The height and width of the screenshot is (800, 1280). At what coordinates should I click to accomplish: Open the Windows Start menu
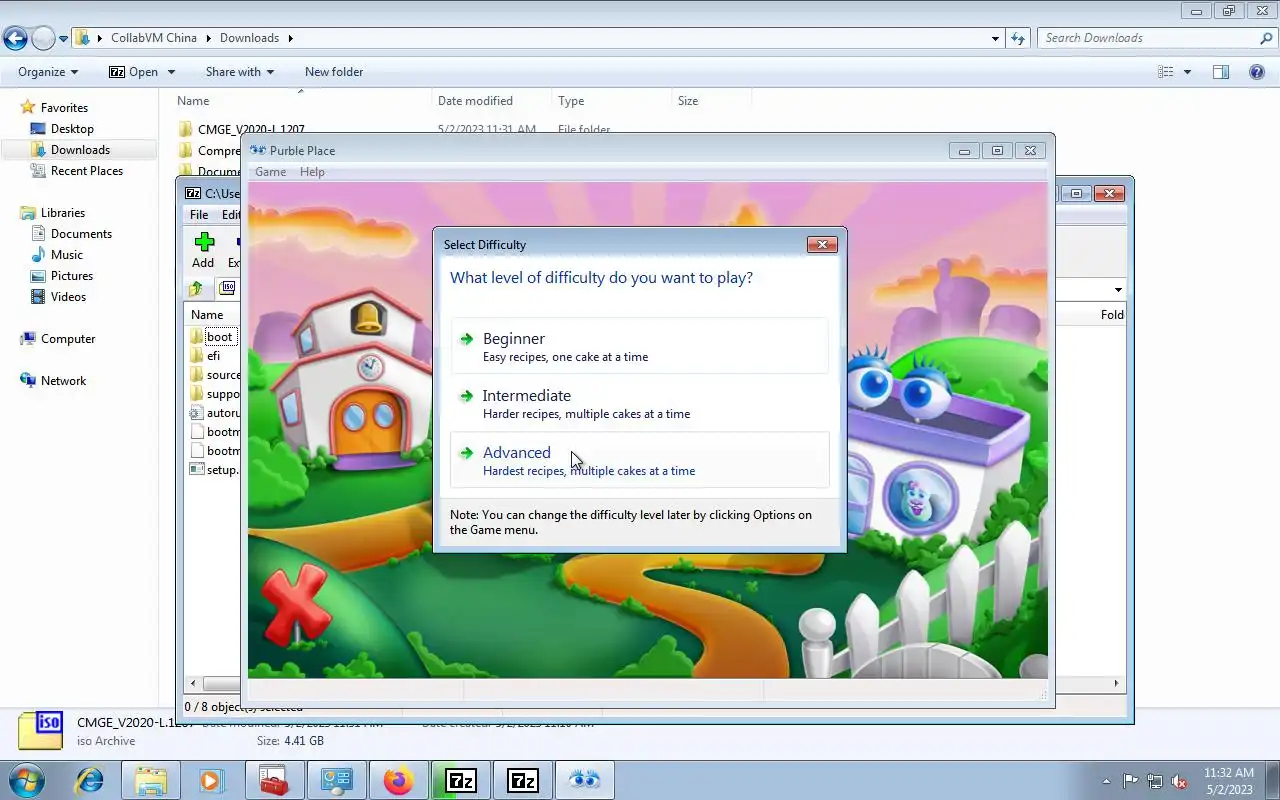[27, 780]
